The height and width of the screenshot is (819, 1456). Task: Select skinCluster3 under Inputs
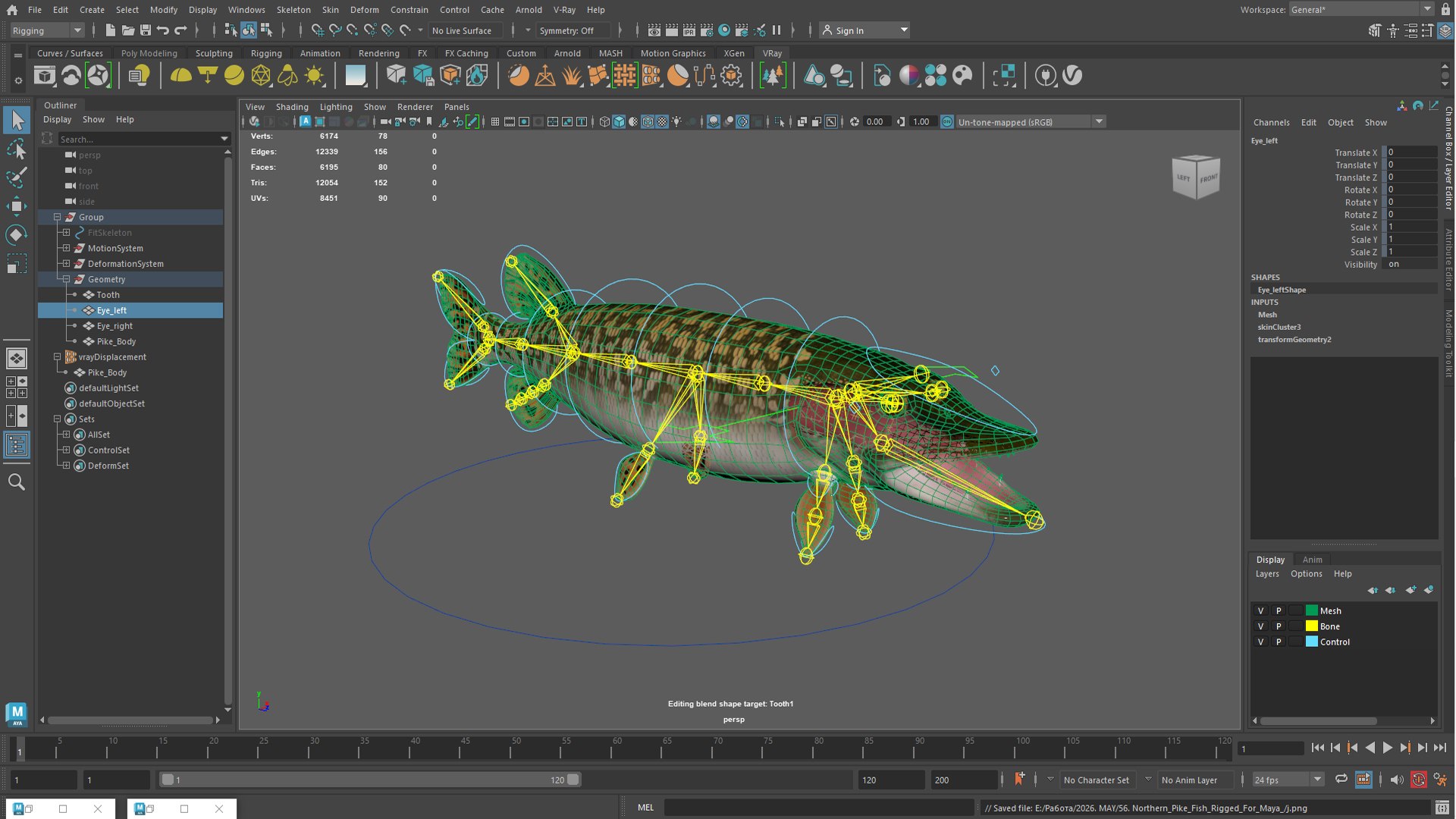(1279, 327)
